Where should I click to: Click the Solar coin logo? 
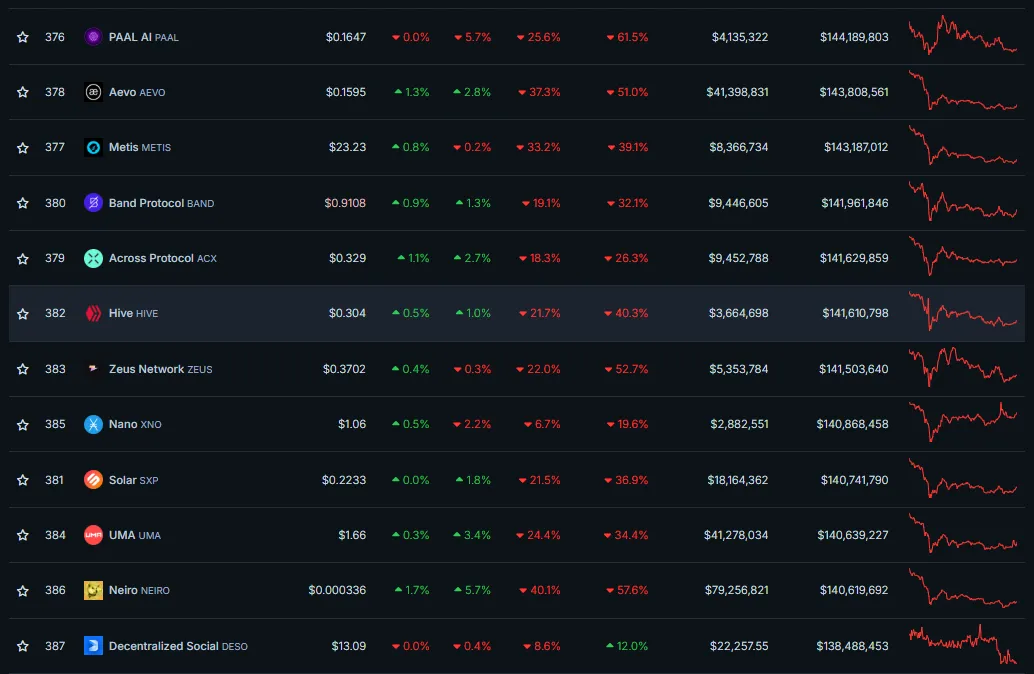click(93, 479)
